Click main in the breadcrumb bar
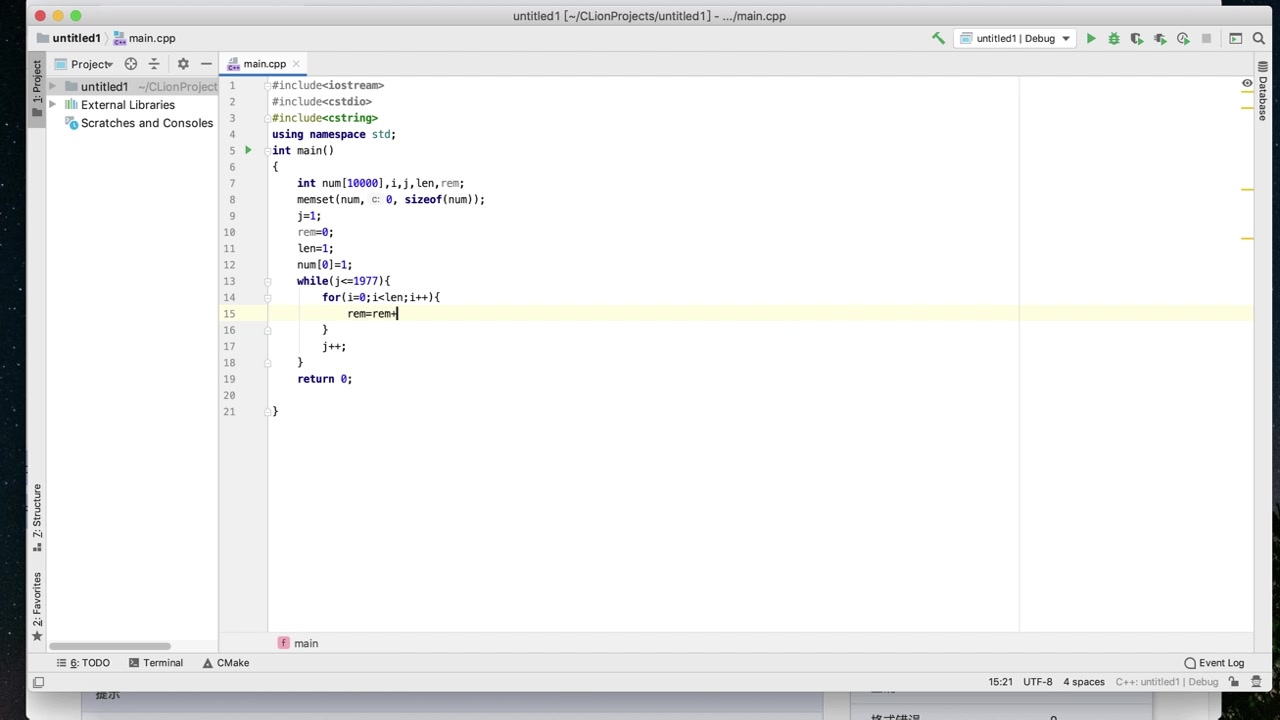The width and height of the screenshot is (1280, 720). point(305,643)
